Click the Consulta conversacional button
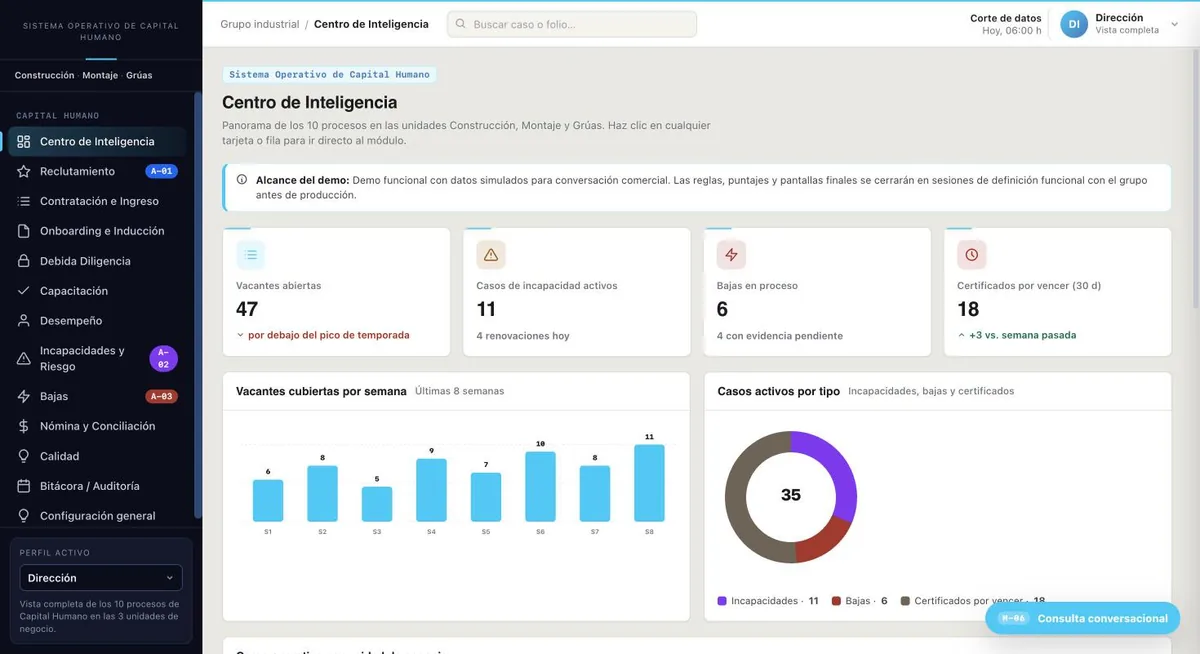Viewport: 1200px width, 654px height. [1083, 618]
